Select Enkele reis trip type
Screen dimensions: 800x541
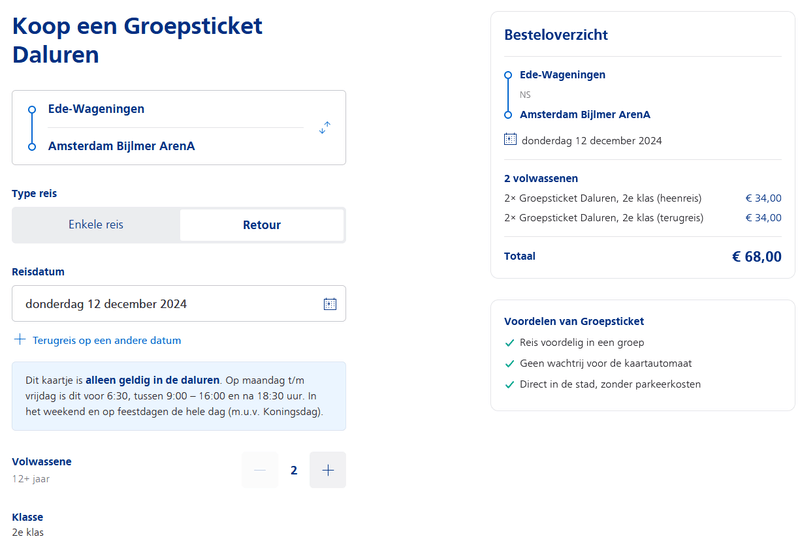pyautogui.click(x=96, y=225)
